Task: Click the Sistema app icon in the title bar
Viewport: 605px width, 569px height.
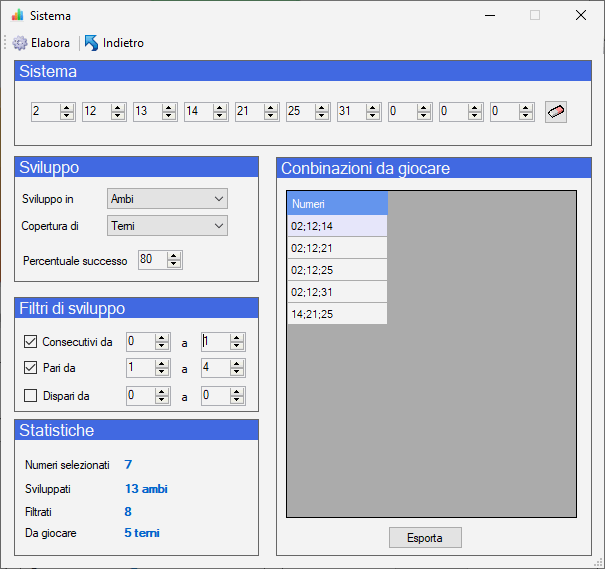Action: (x=17, y=15)
